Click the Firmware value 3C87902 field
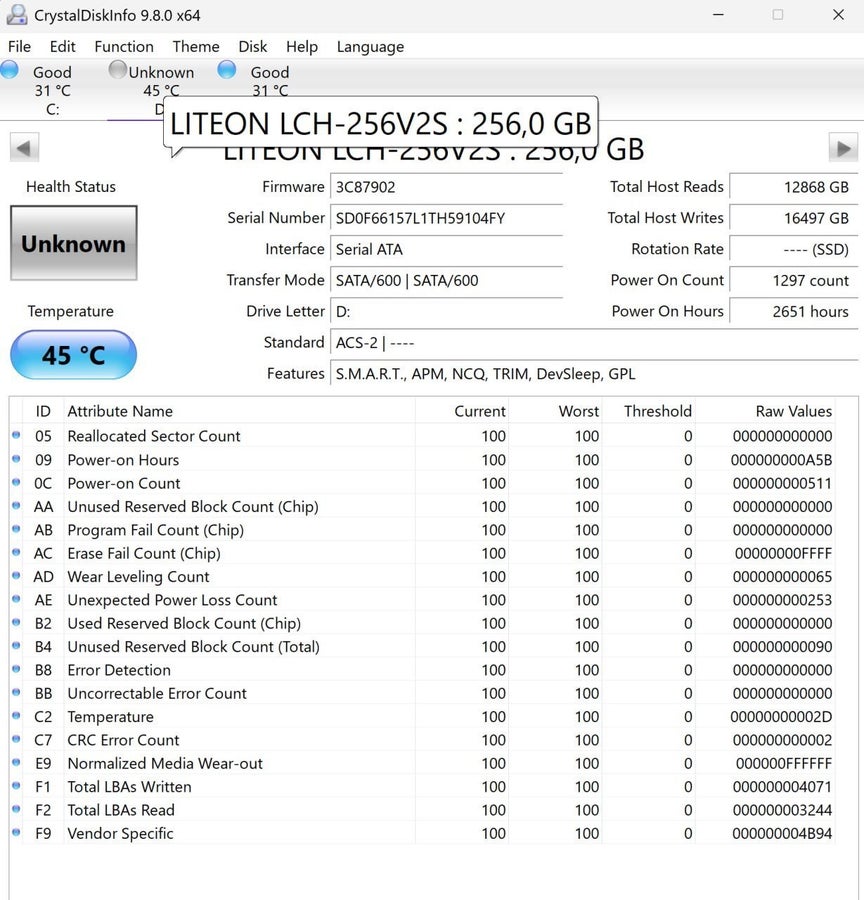Viewport: 864px width, 900px height. click(x=446, y=187)
